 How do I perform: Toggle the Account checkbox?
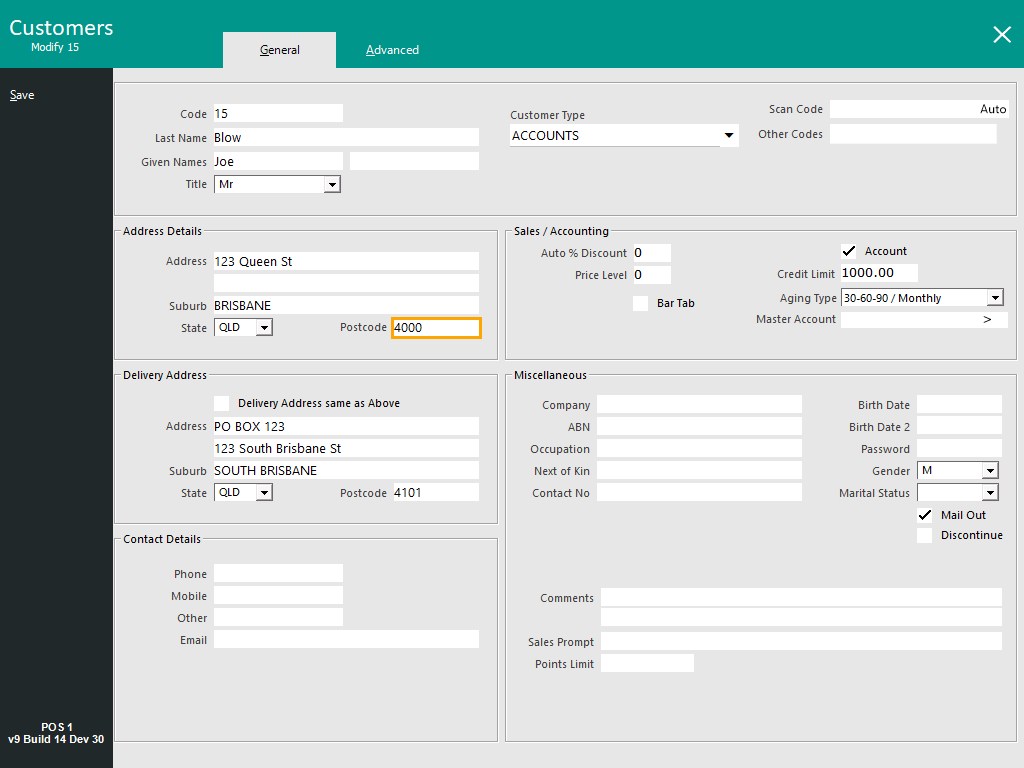point(849,251)
